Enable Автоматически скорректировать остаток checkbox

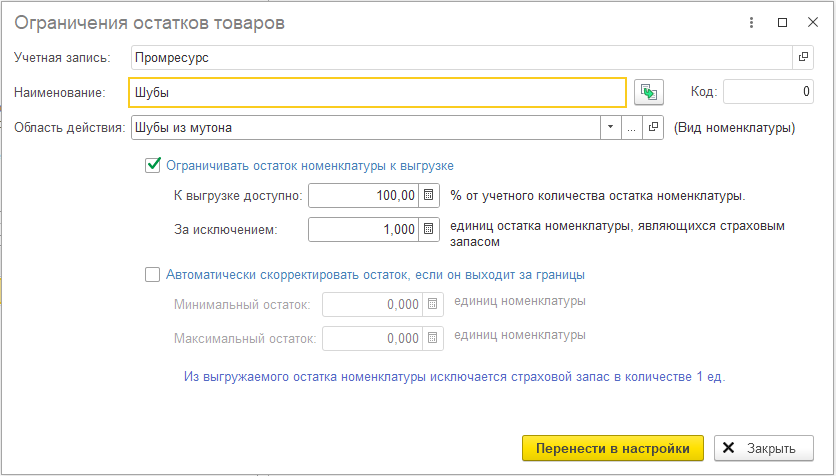[153, 273]
